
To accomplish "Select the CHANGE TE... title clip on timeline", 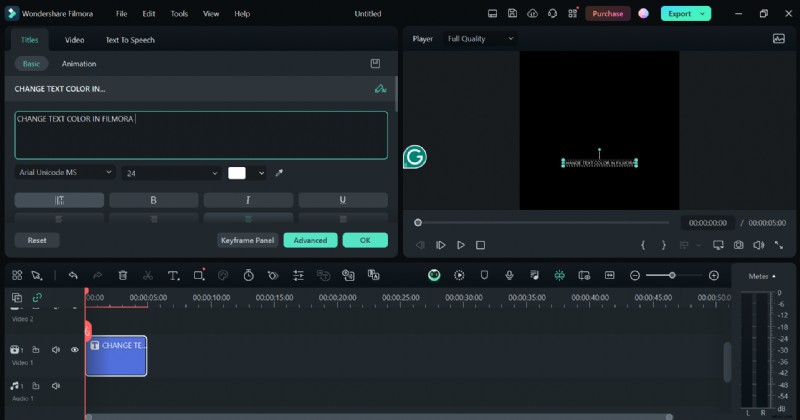I will [x=116, y=356].
